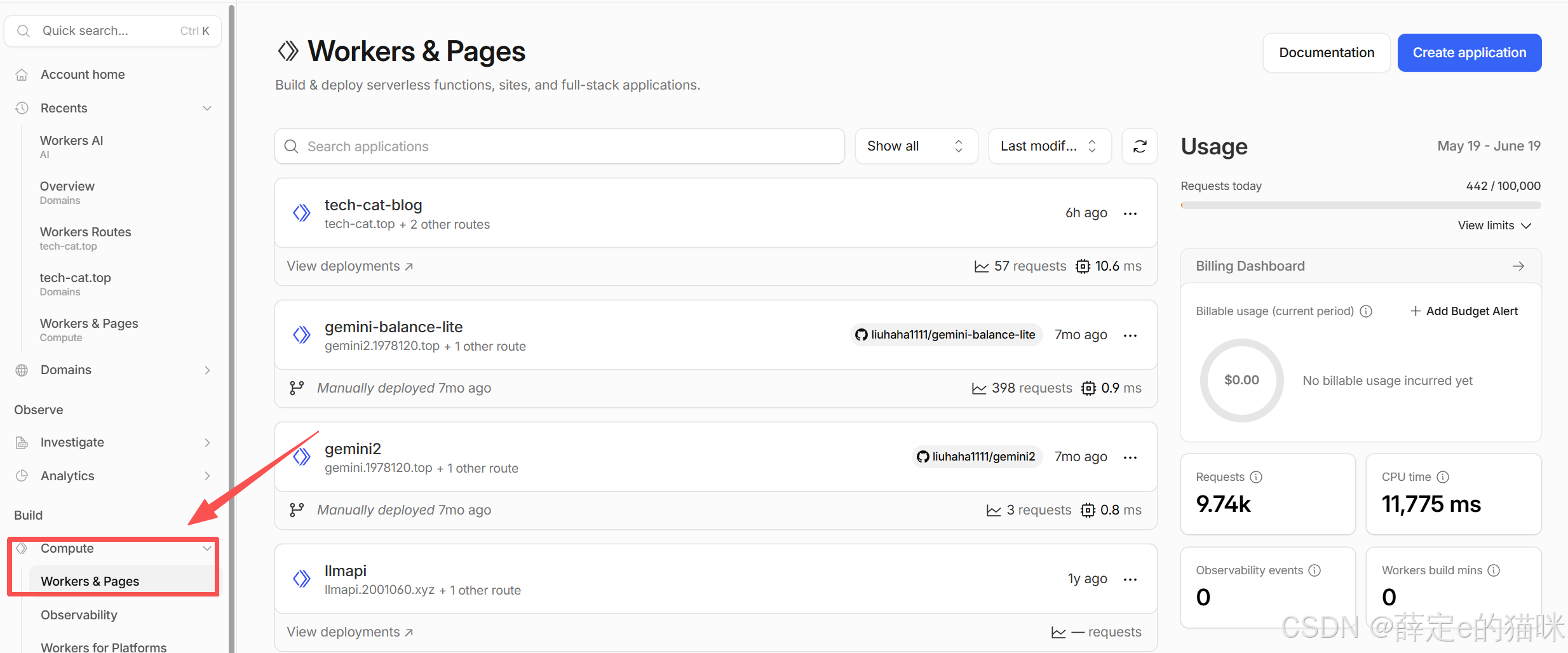Click the sidebar vertical scrollbar
This screenshot has height=653, width=1568.
tap(231, 329)
